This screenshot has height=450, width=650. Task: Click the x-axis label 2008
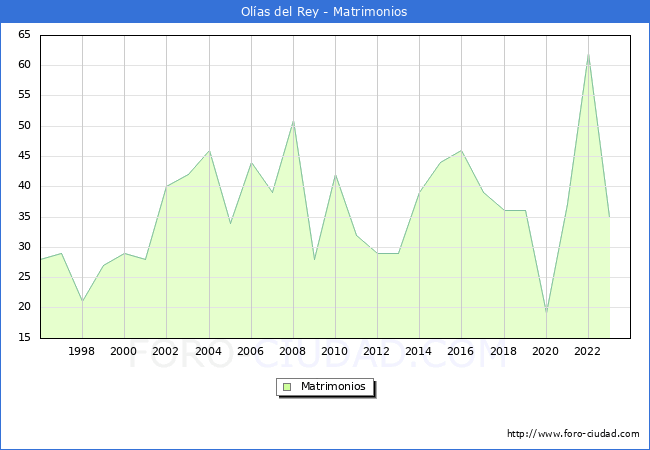(x=293, y=351)
